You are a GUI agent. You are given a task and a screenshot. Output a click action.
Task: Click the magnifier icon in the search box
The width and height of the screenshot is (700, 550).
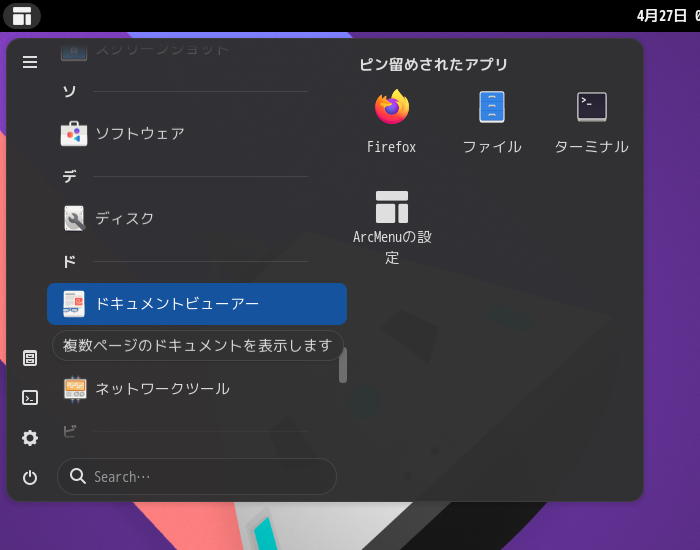78,476
